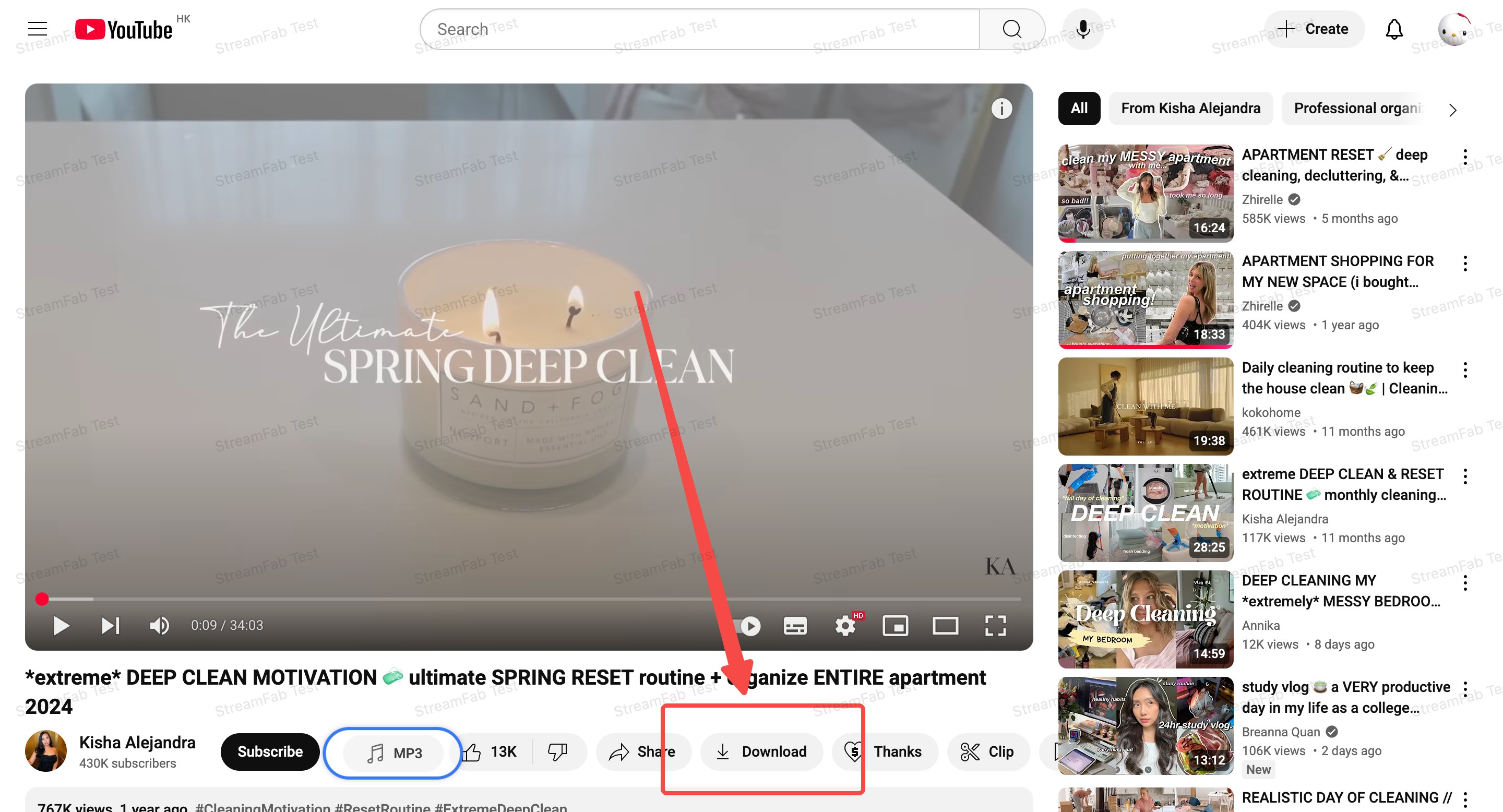Play the video
Screen dimensions: 1503x812
pyautogui.click(x=61, y=625)
